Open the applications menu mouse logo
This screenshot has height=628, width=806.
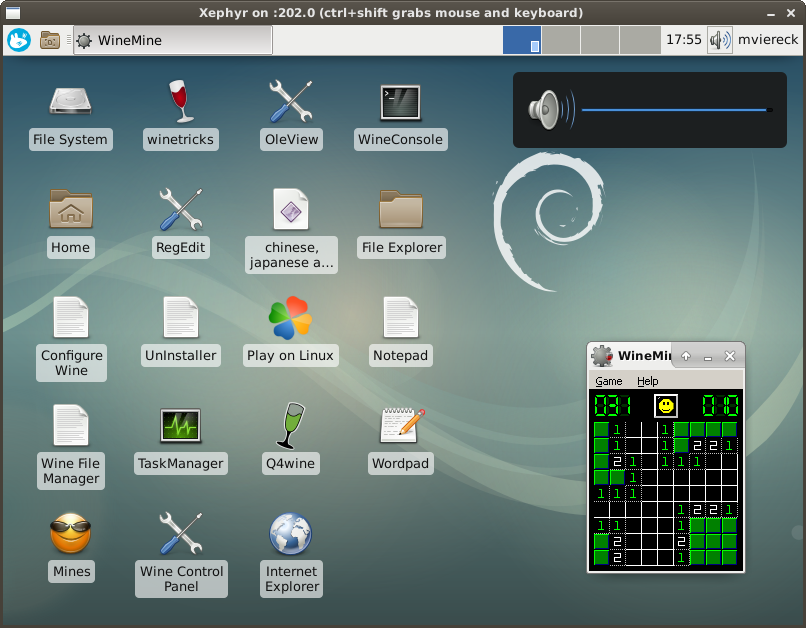click(19, 40)
